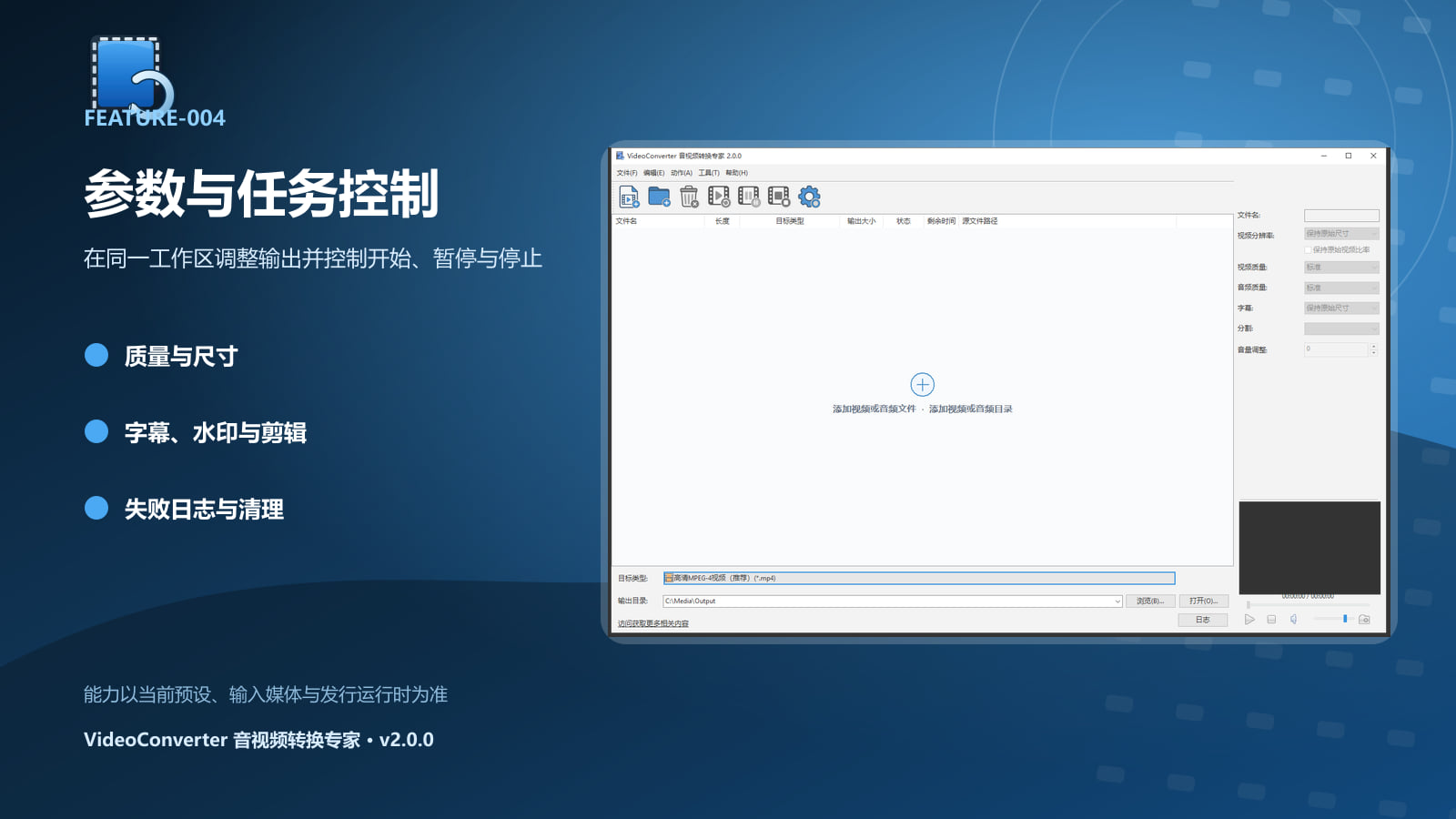This screenshot has width=1456, height=819.
Task: Follow the 访问获取更多相关内容 link
Action: [x=653, y=623]
